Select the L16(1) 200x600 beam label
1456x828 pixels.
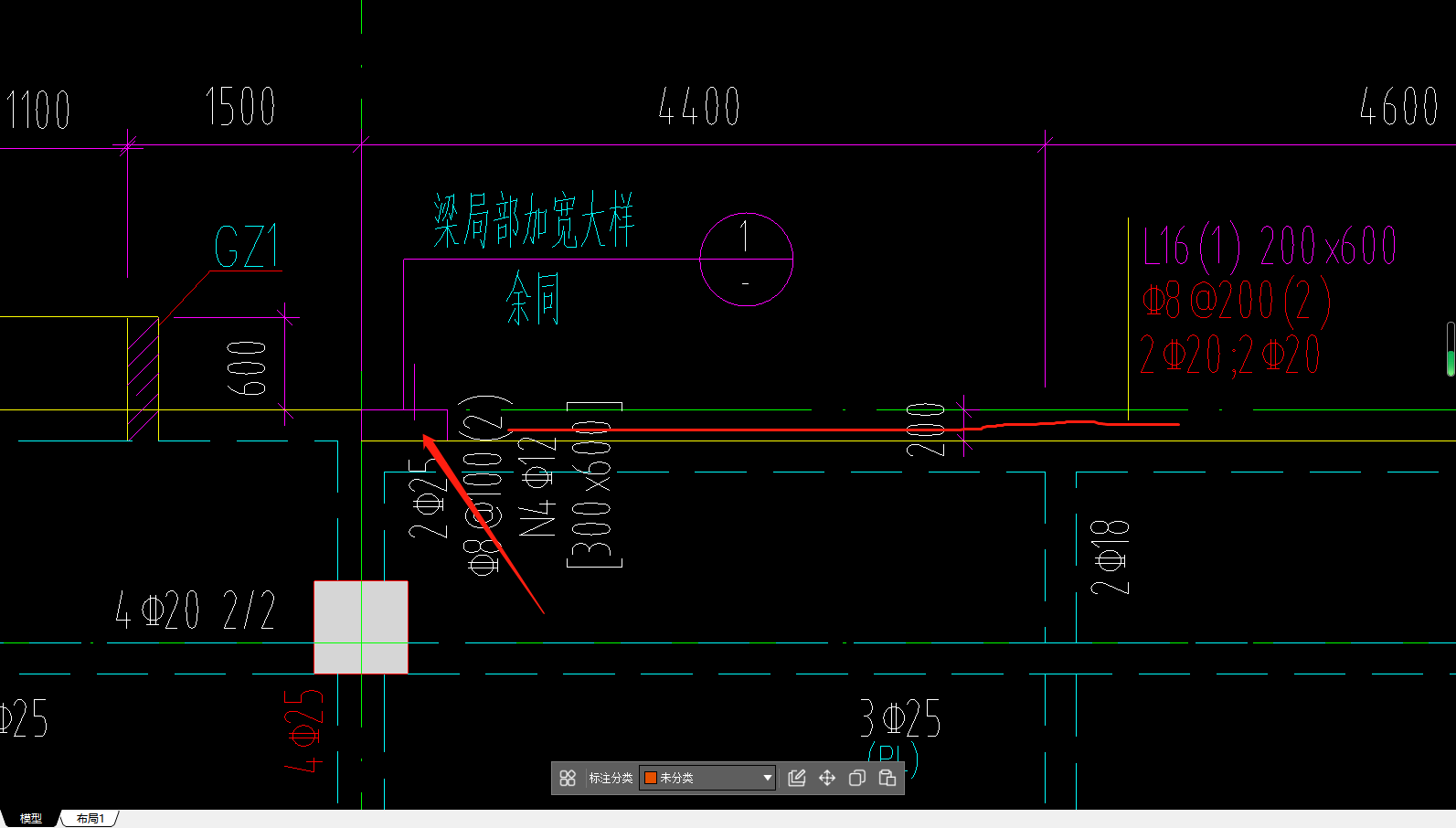click(x=1270, y=247)
